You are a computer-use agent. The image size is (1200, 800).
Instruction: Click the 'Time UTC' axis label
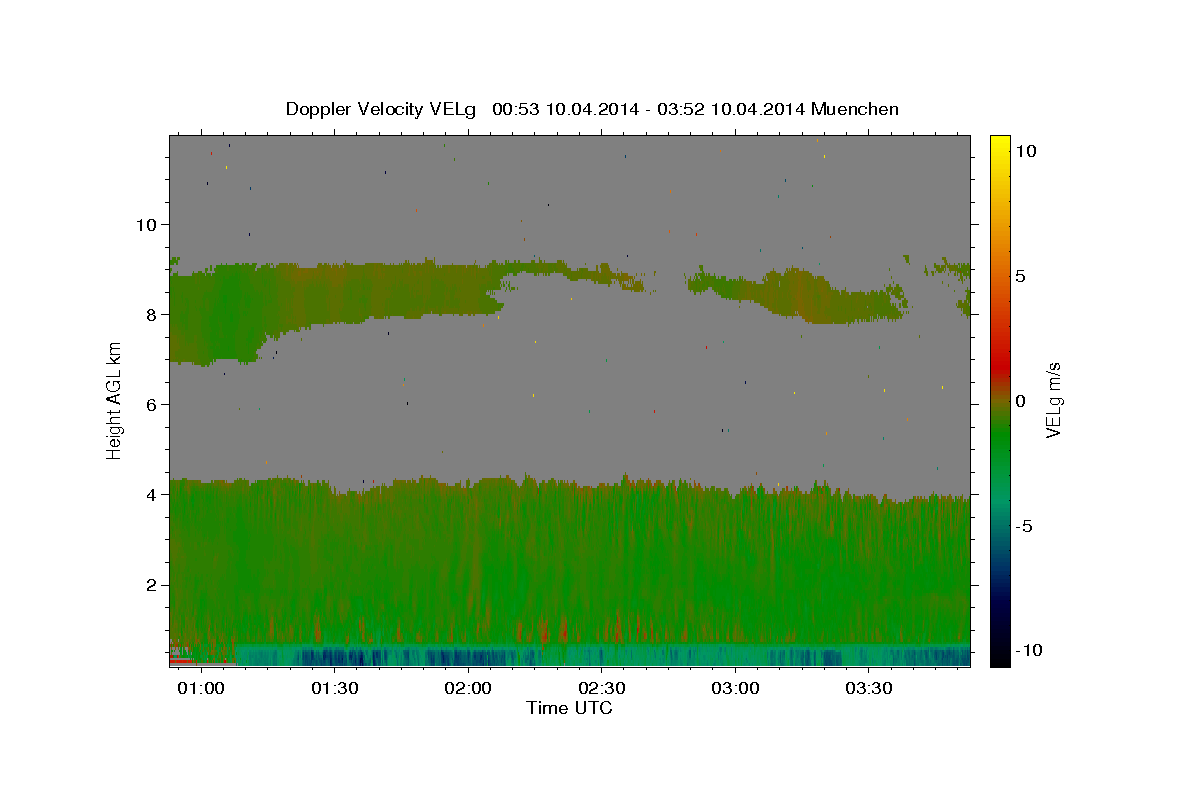(569, 708)
